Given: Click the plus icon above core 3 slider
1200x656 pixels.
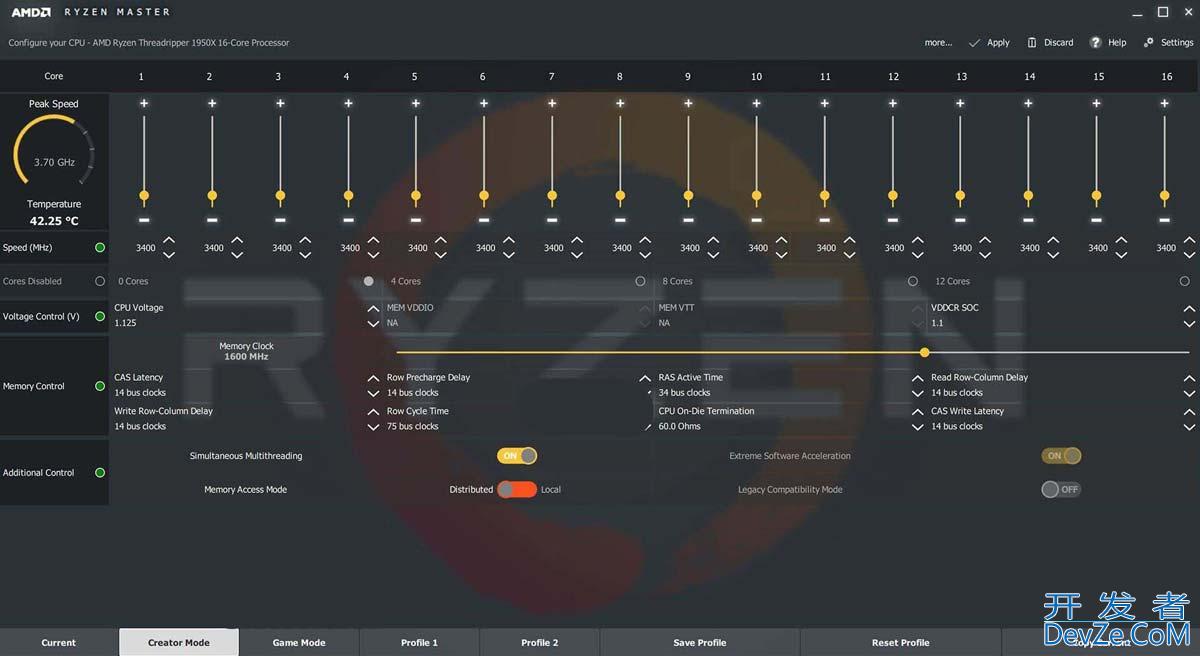Looking at the screenshot, I should 280,103.
